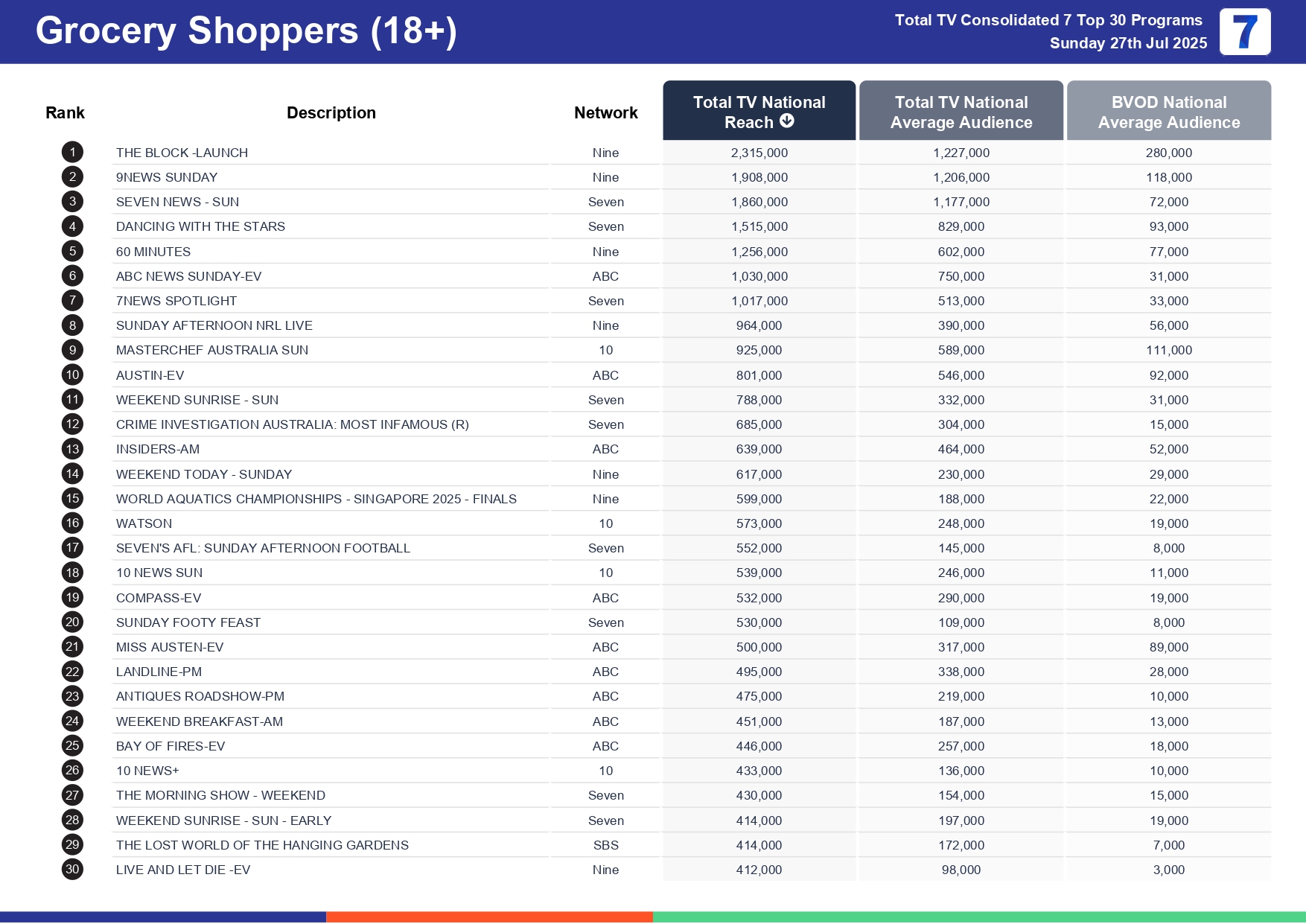Select the rank 5 badge for 60 MINUTES
1306x924 pixels.
pos(72,252)
